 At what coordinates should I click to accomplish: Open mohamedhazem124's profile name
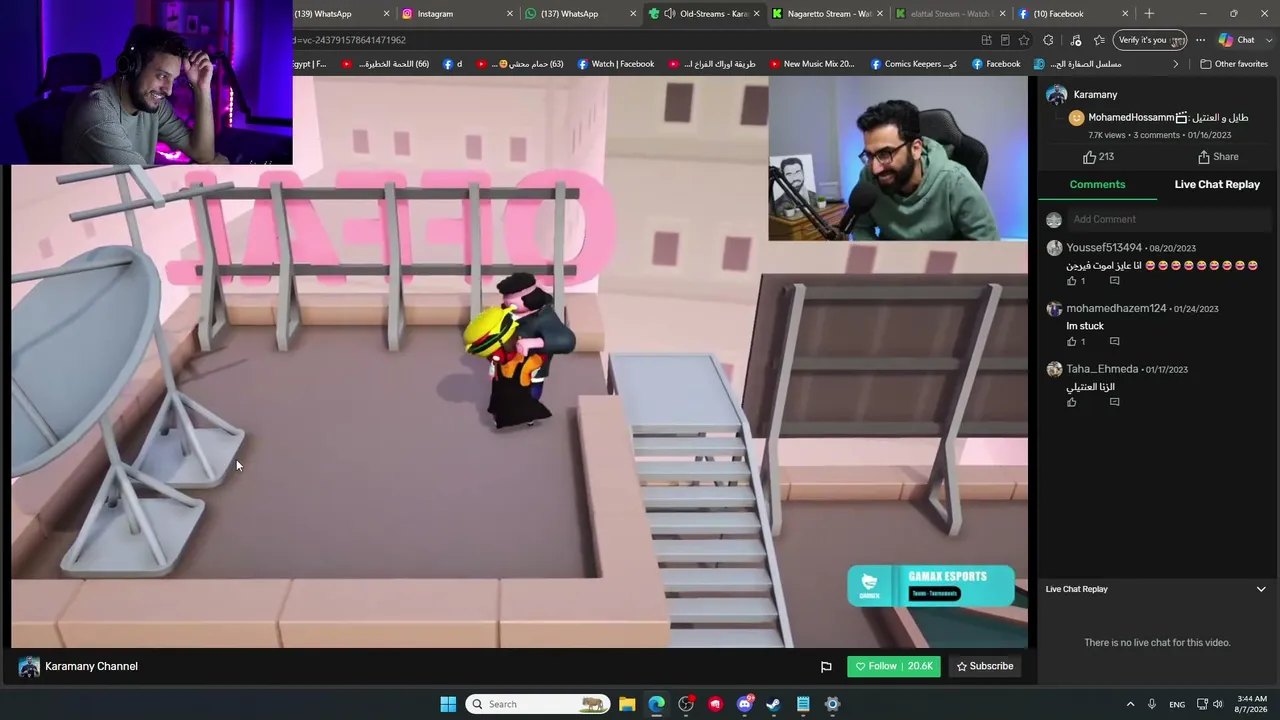point(1116,309)
